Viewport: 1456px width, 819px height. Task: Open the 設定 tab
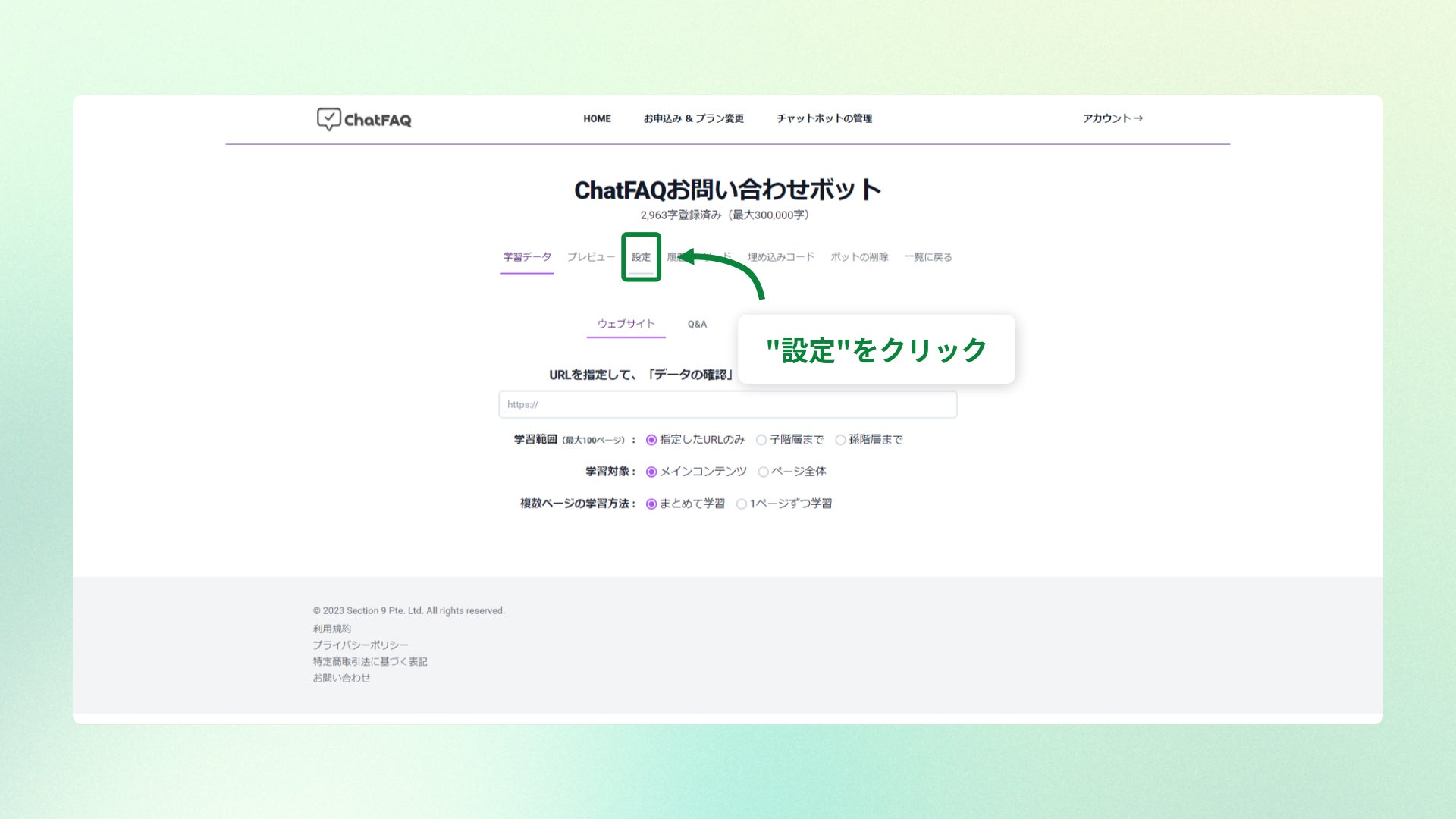(x=641, y=257)
